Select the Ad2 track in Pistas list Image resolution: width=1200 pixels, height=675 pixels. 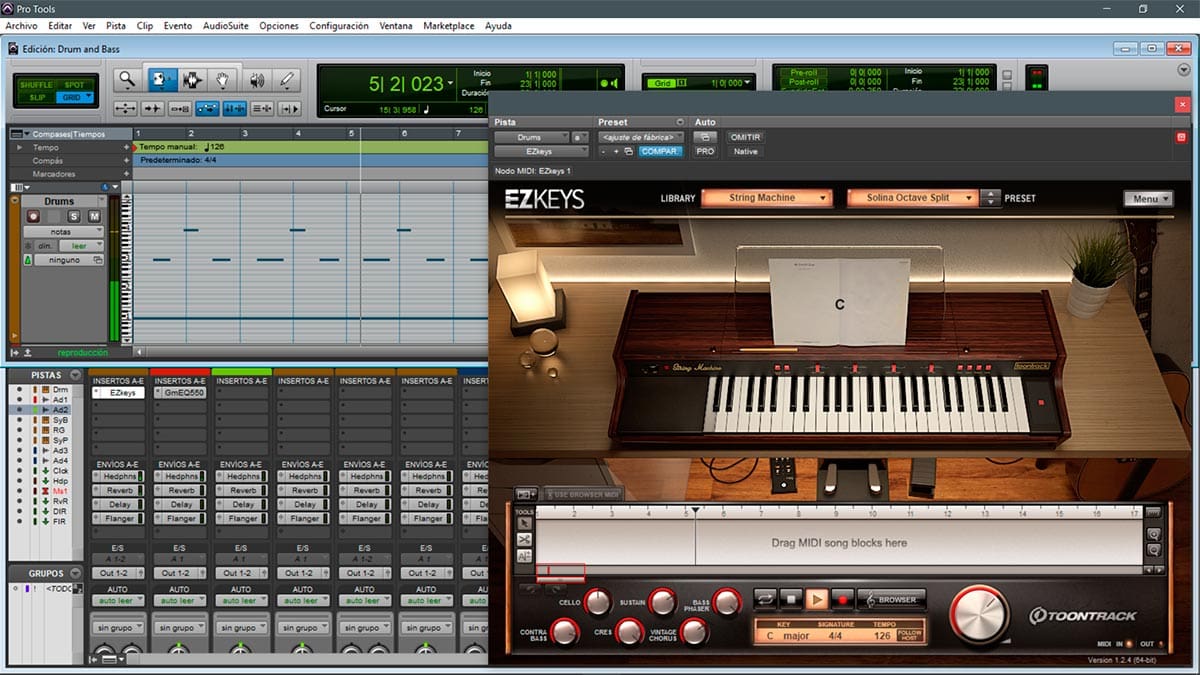click(60, 409)
